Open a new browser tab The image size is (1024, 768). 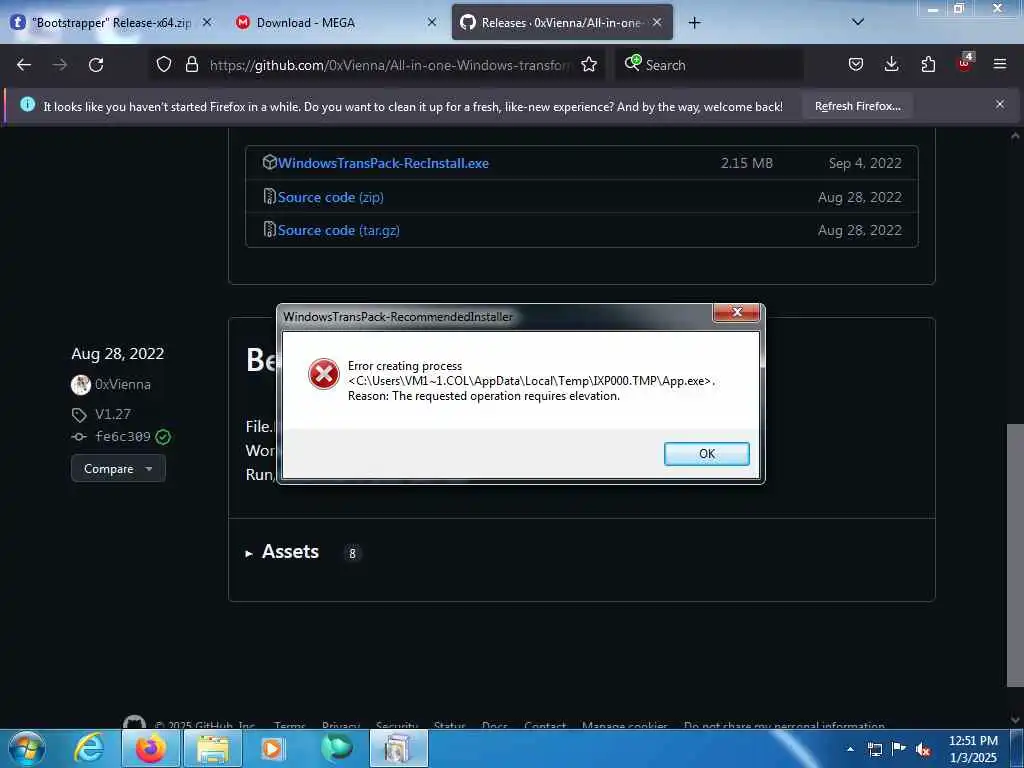point(694,23)
